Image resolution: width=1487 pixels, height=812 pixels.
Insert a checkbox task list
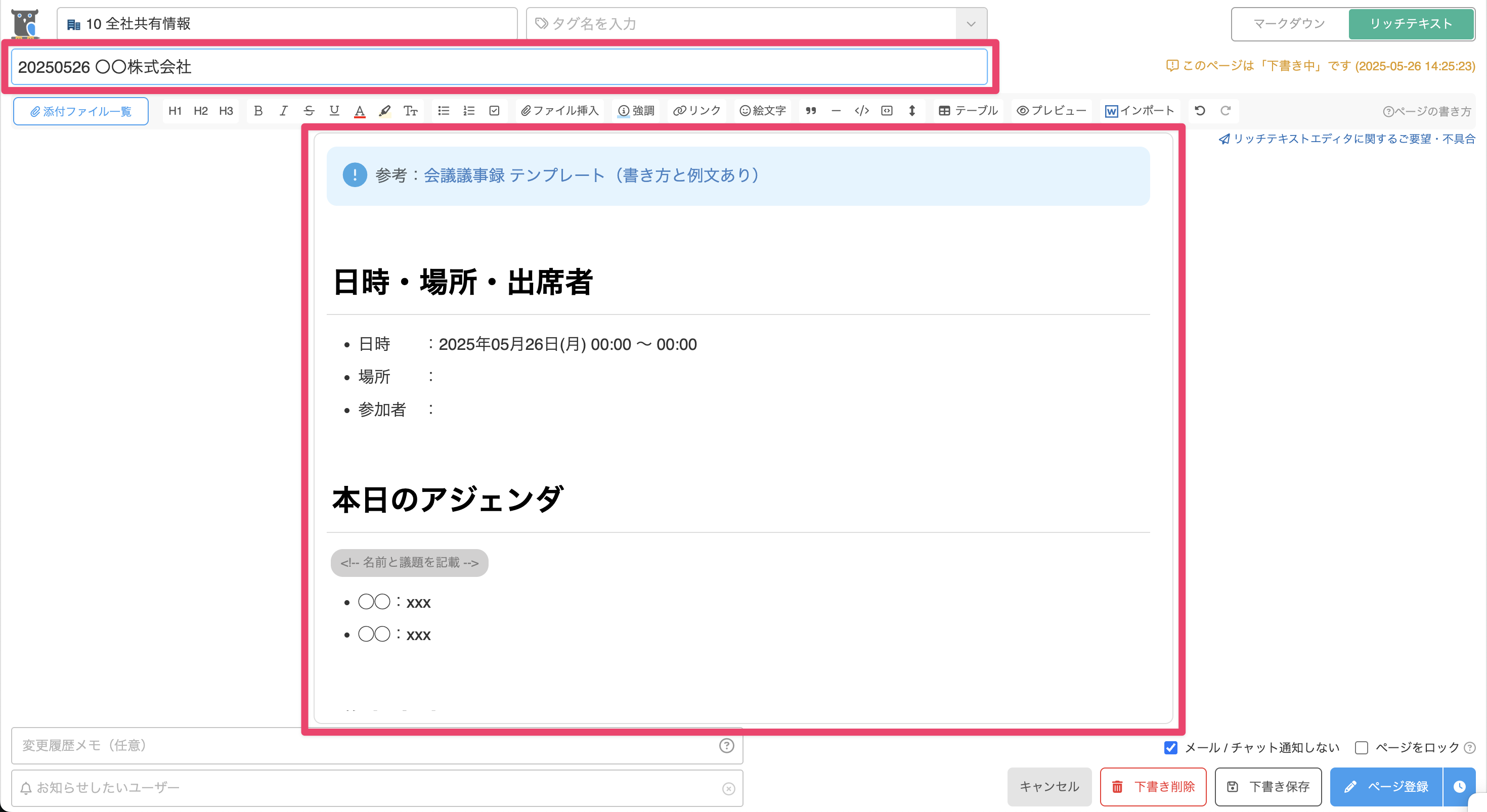[x=494, y=111]
